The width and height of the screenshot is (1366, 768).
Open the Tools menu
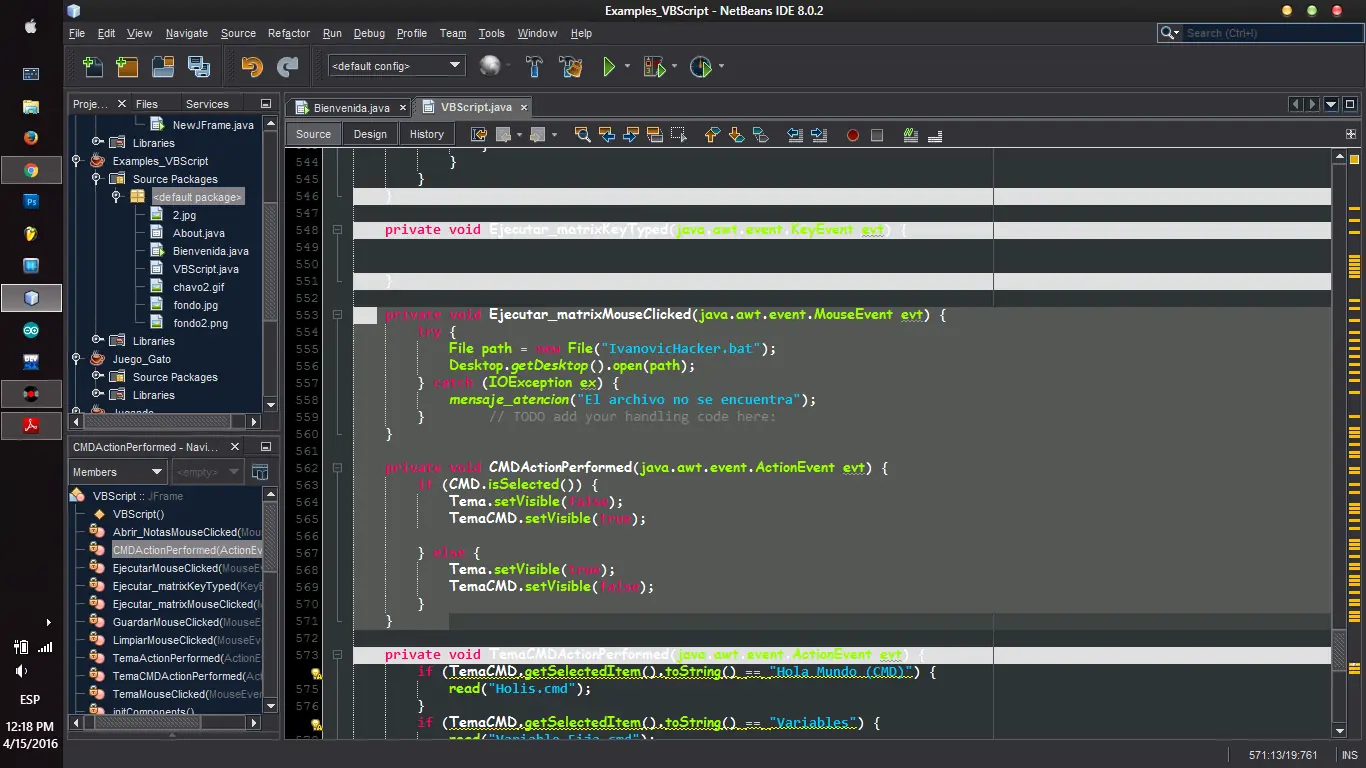491,33
